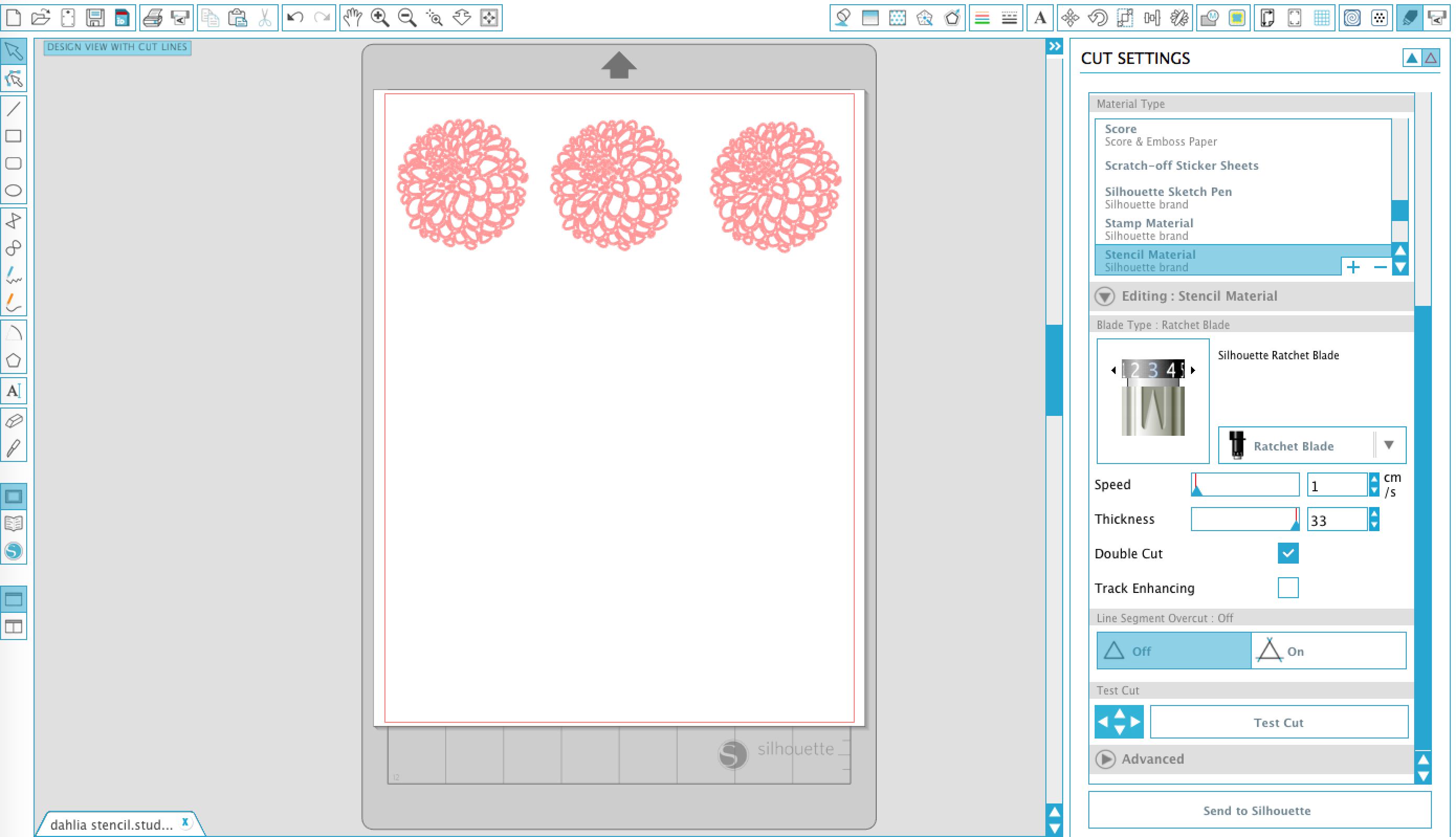Enable the Double Cut checkbox
1456x837 pixels.
pos(1287,553)
